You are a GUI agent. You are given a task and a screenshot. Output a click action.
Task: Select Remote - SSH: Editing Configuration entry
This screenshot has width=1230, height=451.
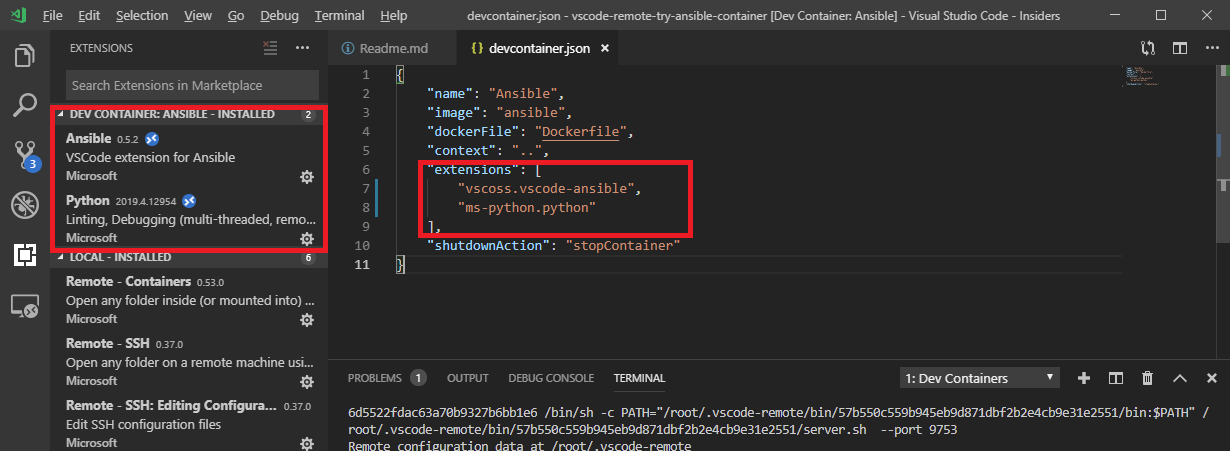pyautogui.click(x=190, y=423)
